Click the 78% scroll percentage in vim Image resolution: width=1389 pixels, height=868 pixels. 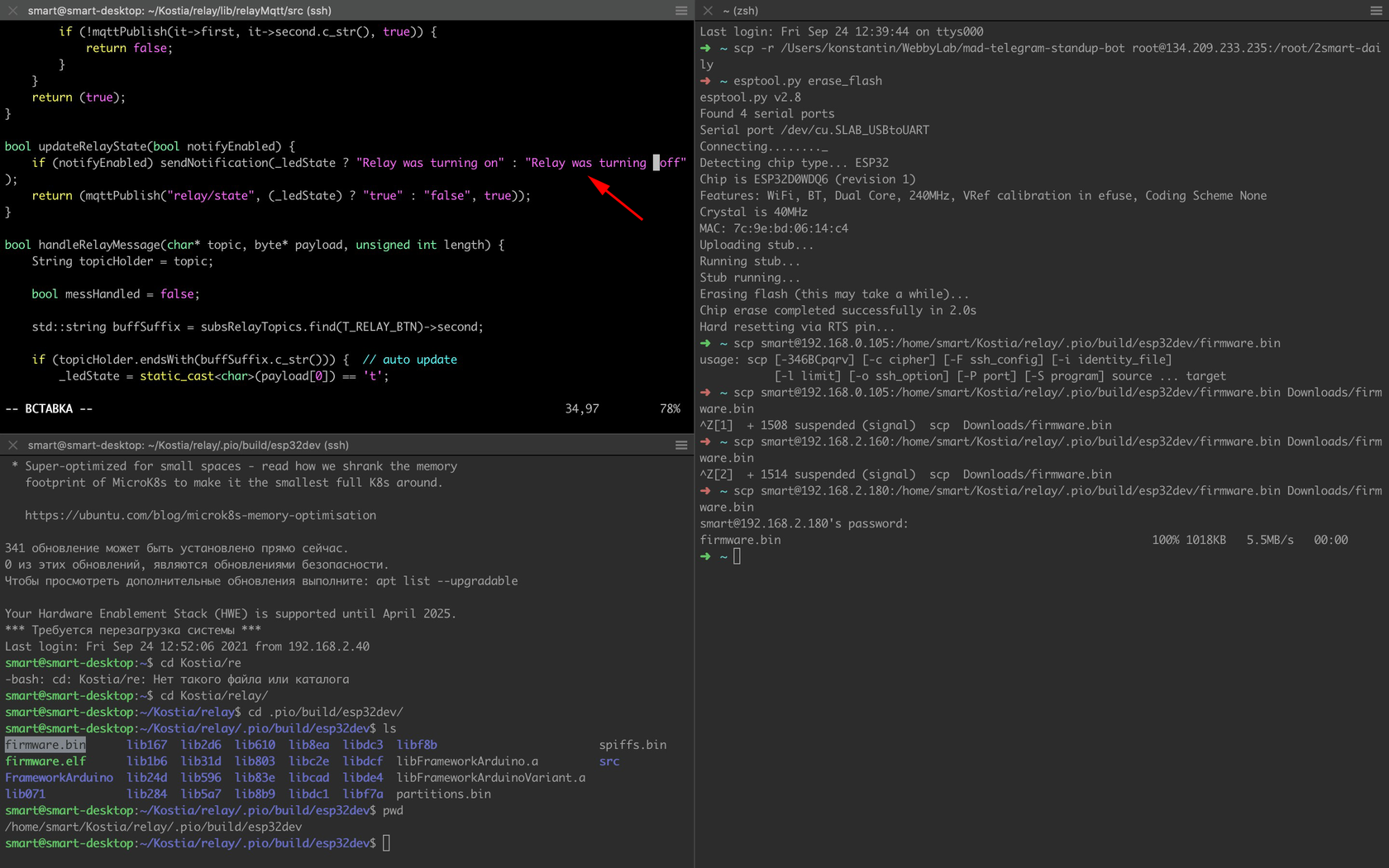670,408
